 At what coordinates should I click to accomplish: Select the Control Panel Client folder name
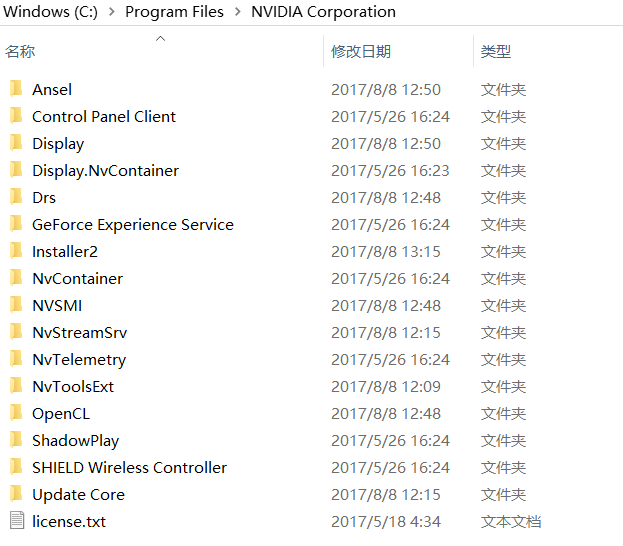pyautogui.click(x=104, y=117)
